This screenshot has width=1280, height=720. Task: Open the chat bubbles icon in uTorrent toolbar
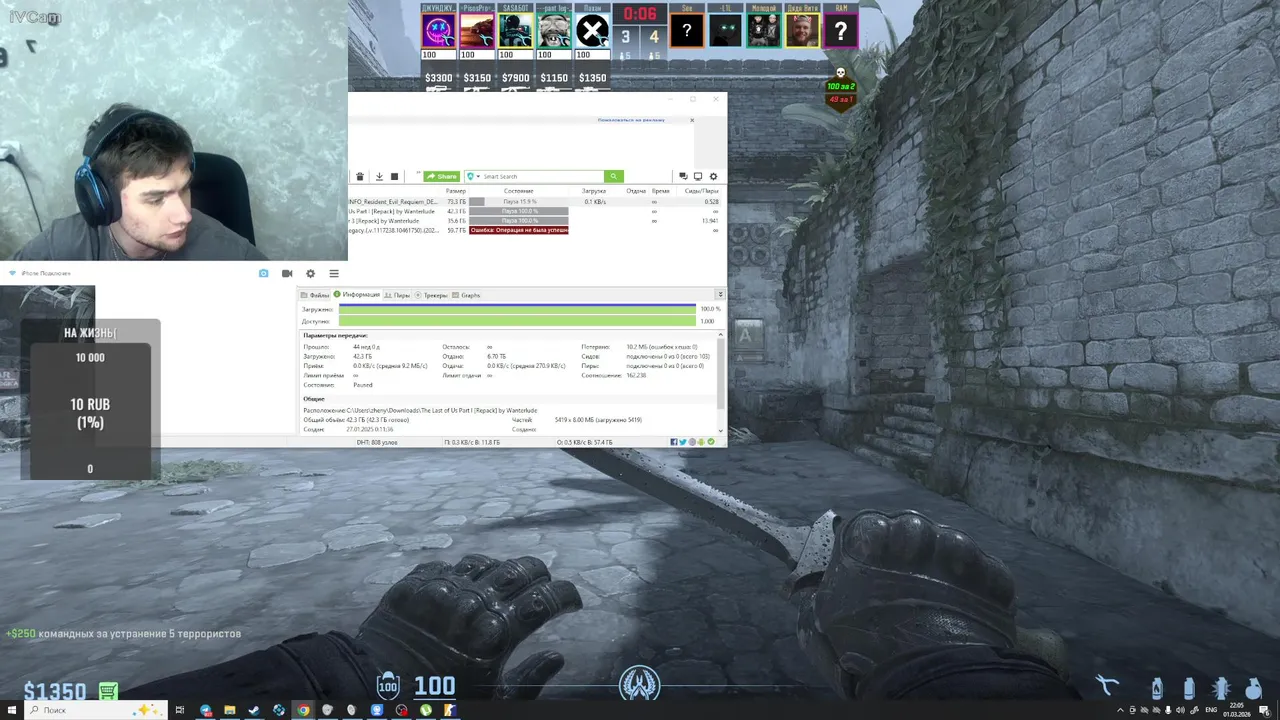coord(683,177)
